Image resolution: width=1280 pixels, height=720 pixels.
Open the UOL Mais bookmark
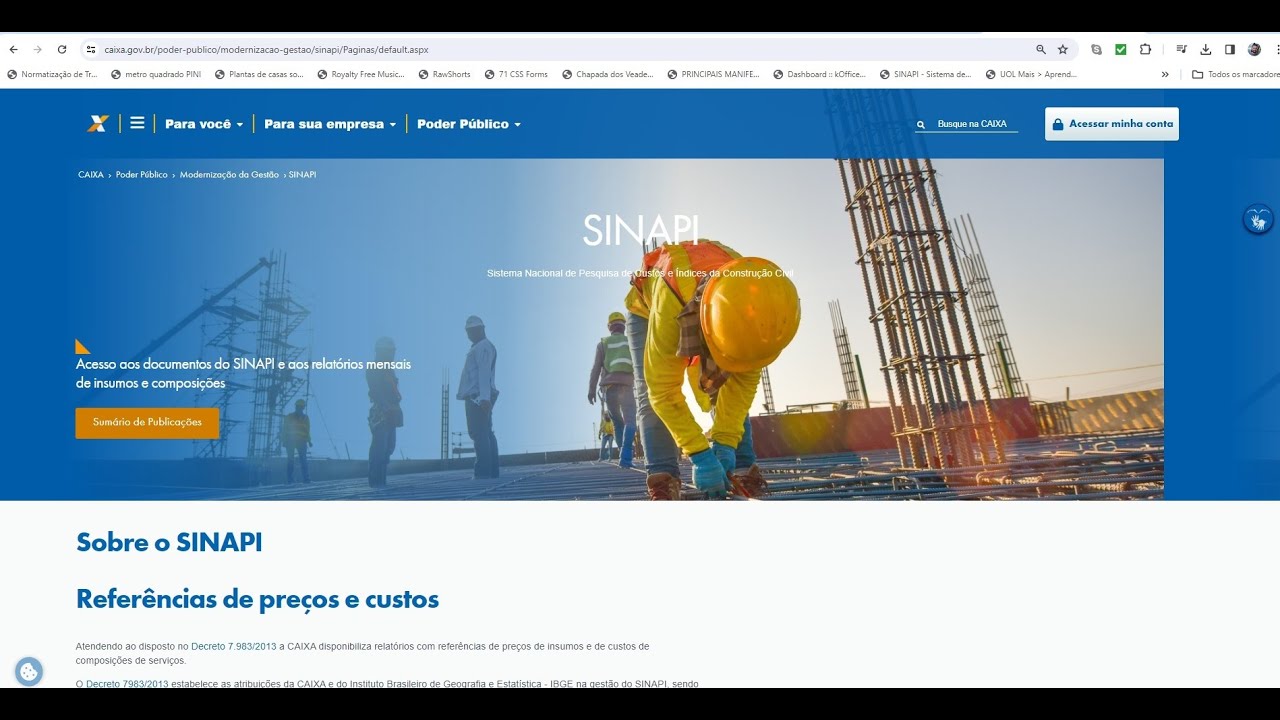click(1031, 74)
